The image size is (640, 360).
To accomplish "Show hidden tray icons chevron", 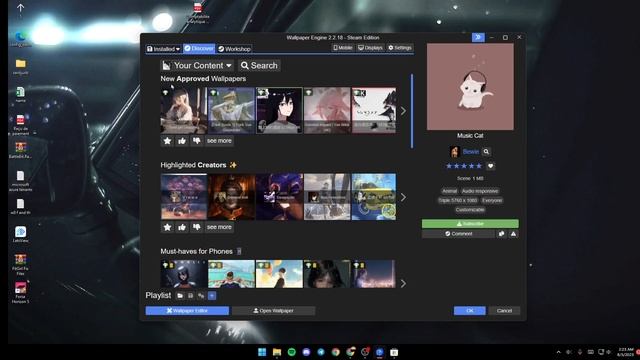I will tap(558, 352).
